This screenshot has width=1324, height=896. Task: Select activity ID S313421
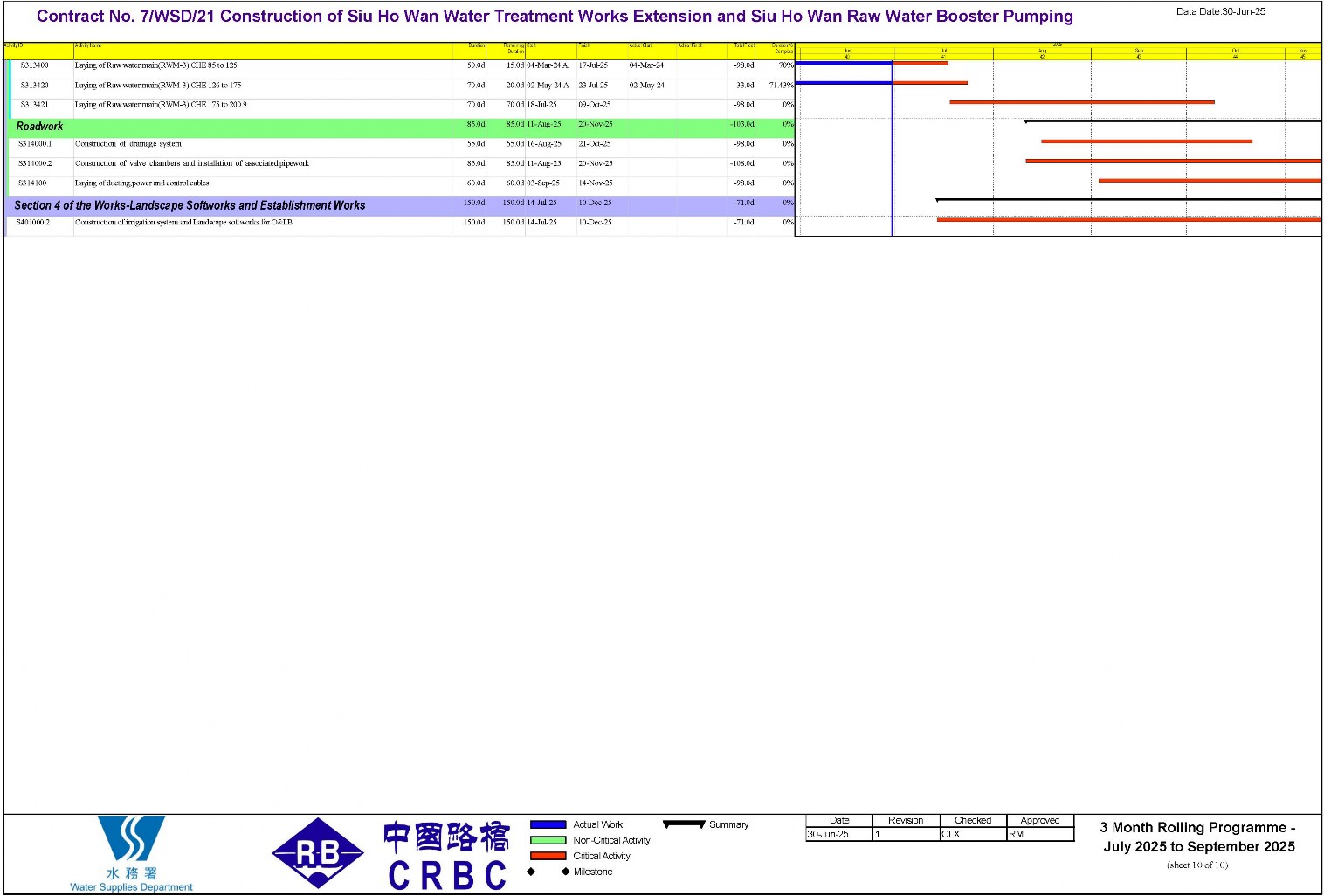[35, 105]
